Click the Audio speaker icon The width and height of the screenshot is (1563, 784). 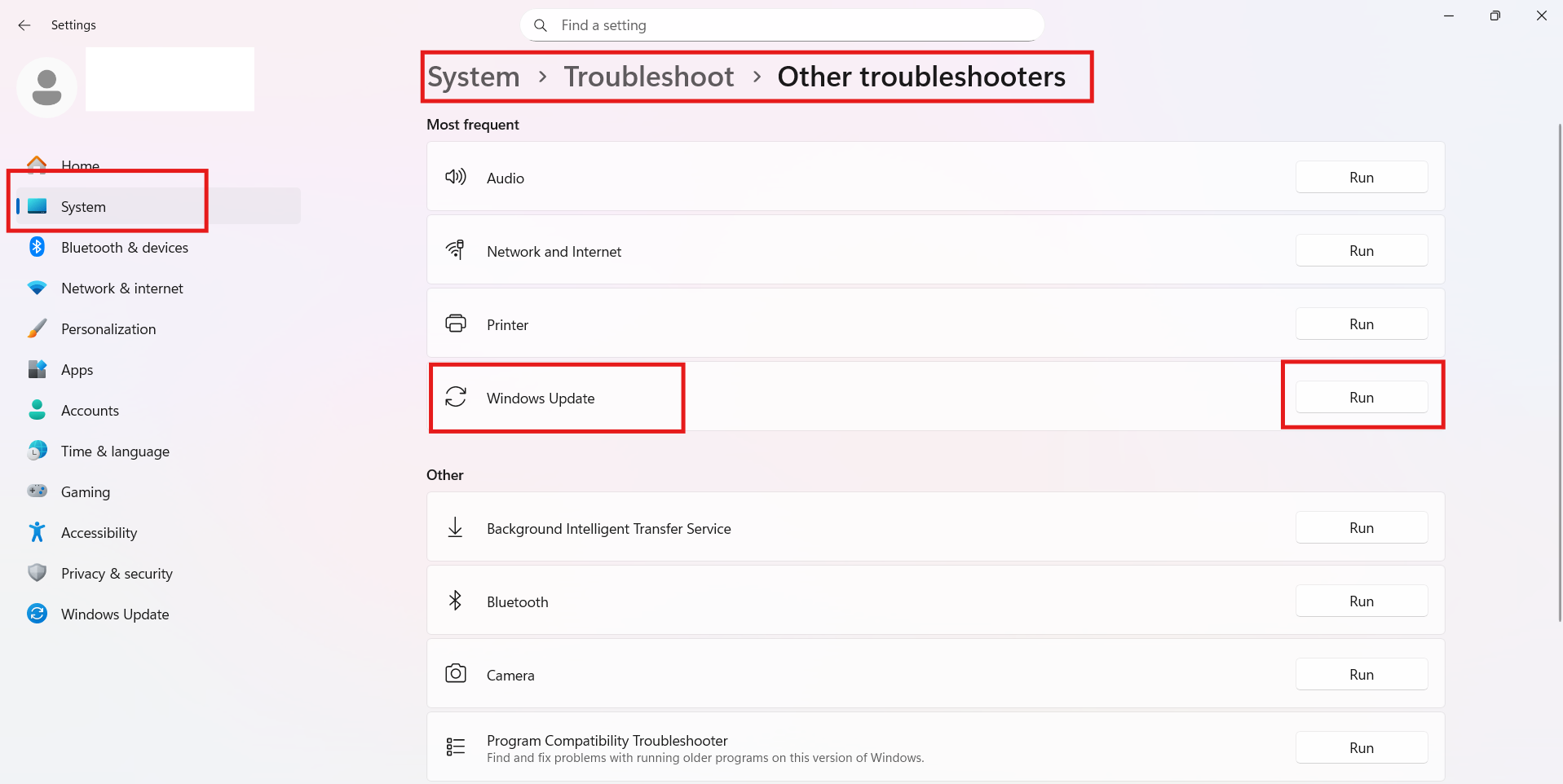pyautogui.click(x=456, y=176)
